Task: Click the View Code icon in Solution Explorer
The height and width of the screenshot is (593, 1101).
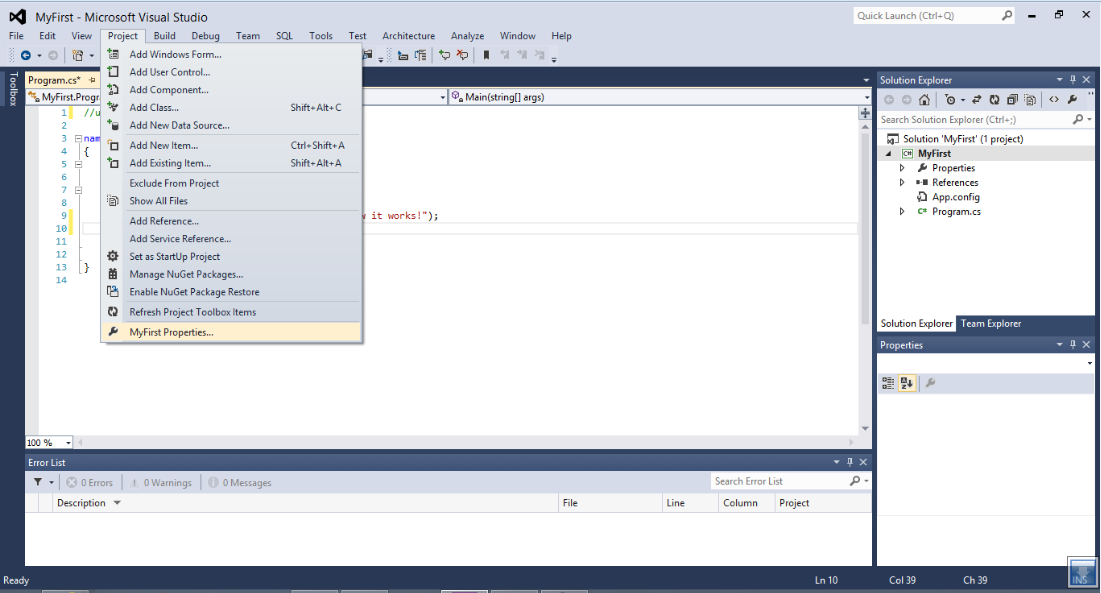Action: (1054, 100)
